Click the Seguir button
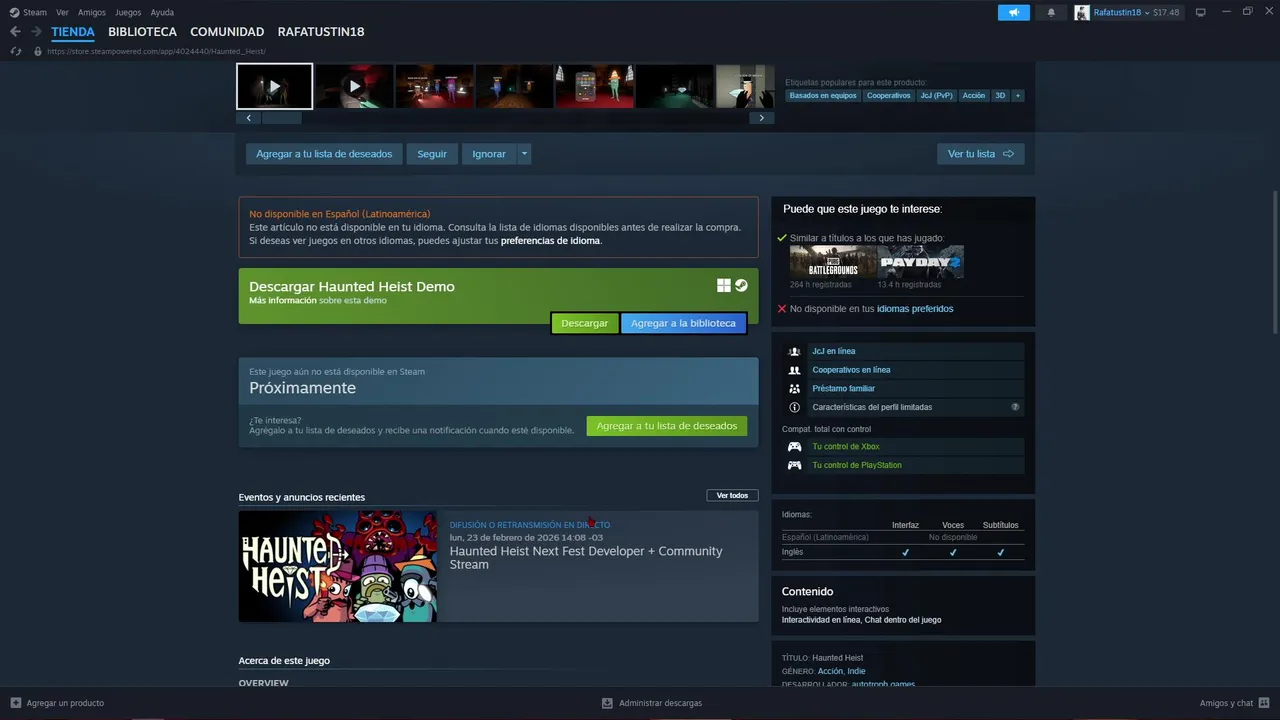This screenshot has height=720, width=1280. tap(432, 154)
